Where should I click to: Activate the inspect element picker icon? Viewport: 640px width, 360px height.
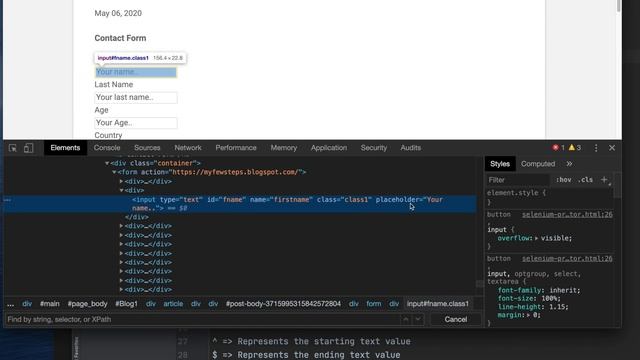coord(13,148)
